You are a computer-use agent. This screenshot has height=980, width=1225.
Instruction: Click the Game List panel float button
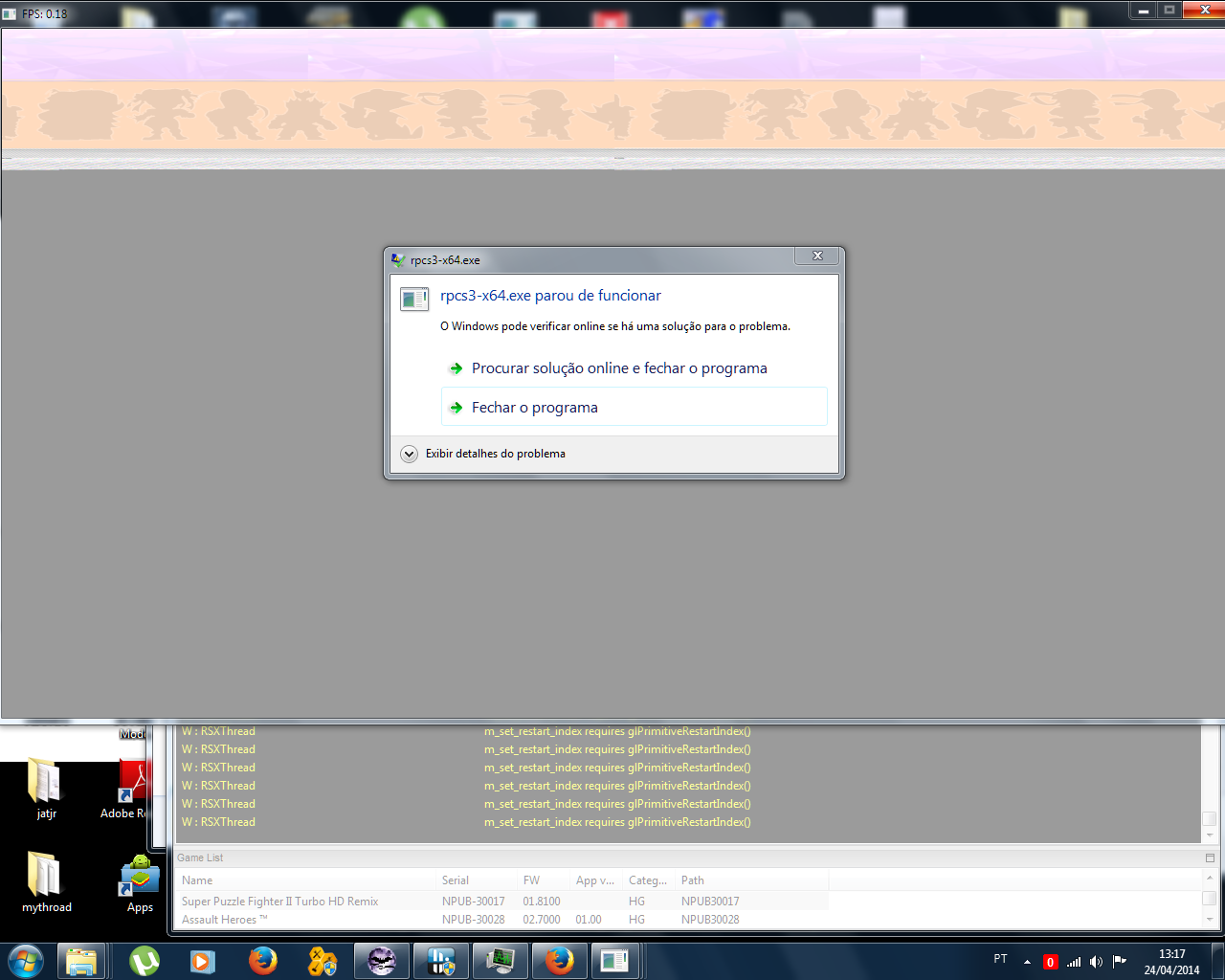[x=1210, y=858]
